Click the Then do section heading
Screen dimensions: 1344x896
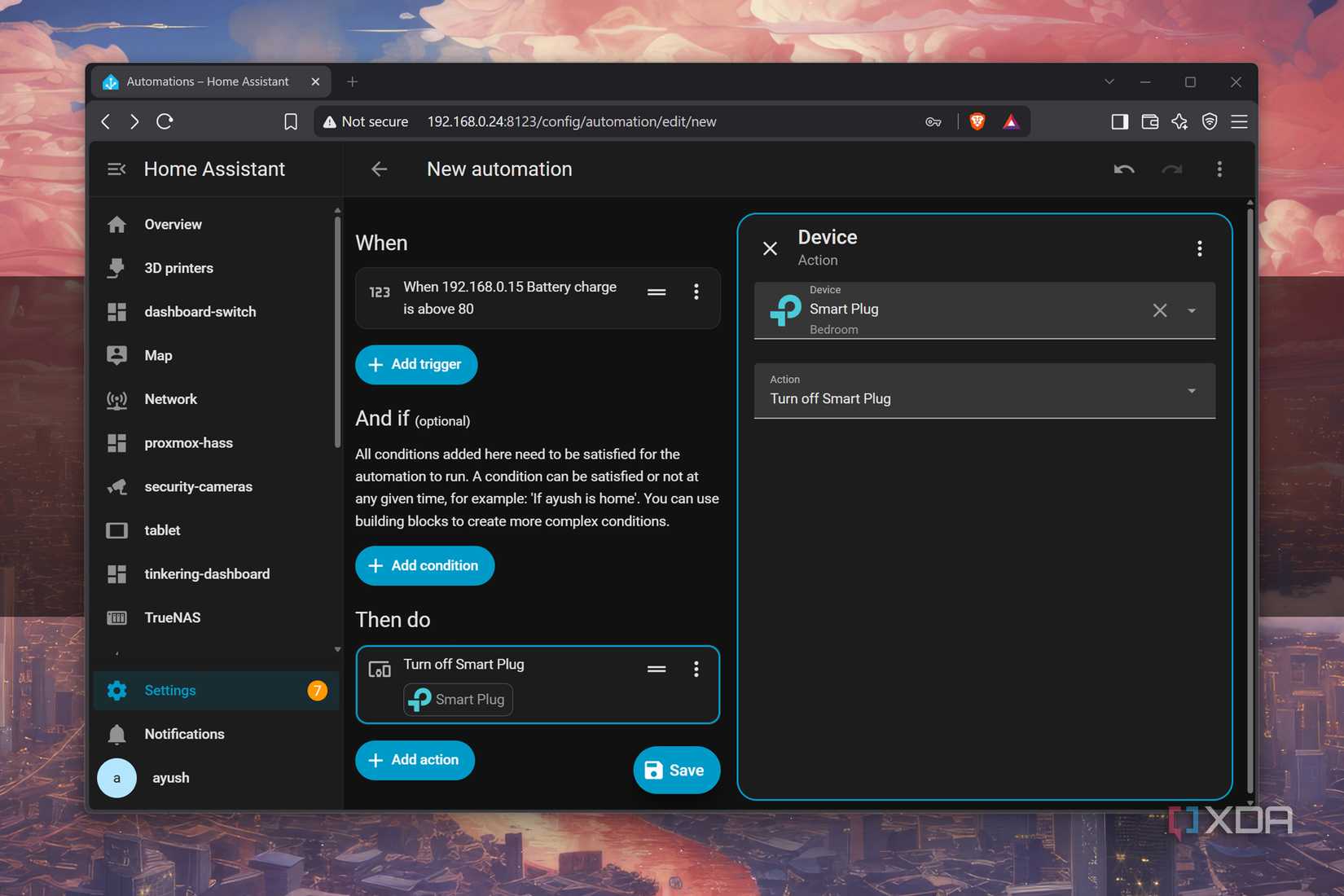click(393, 619)
